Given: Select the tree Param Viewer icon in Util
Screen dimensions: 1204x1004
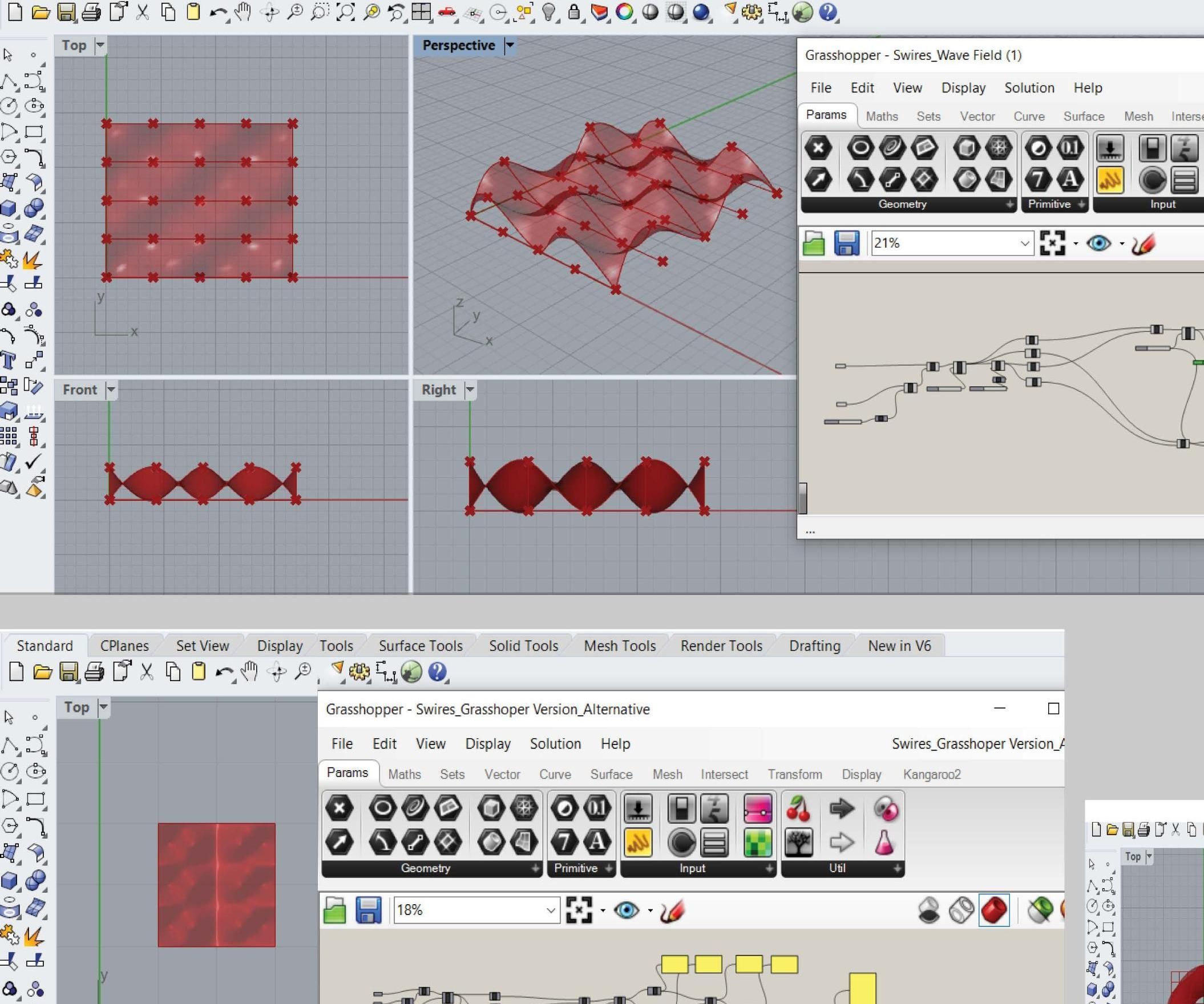Looking at the screenshot, I should (798, 843).
